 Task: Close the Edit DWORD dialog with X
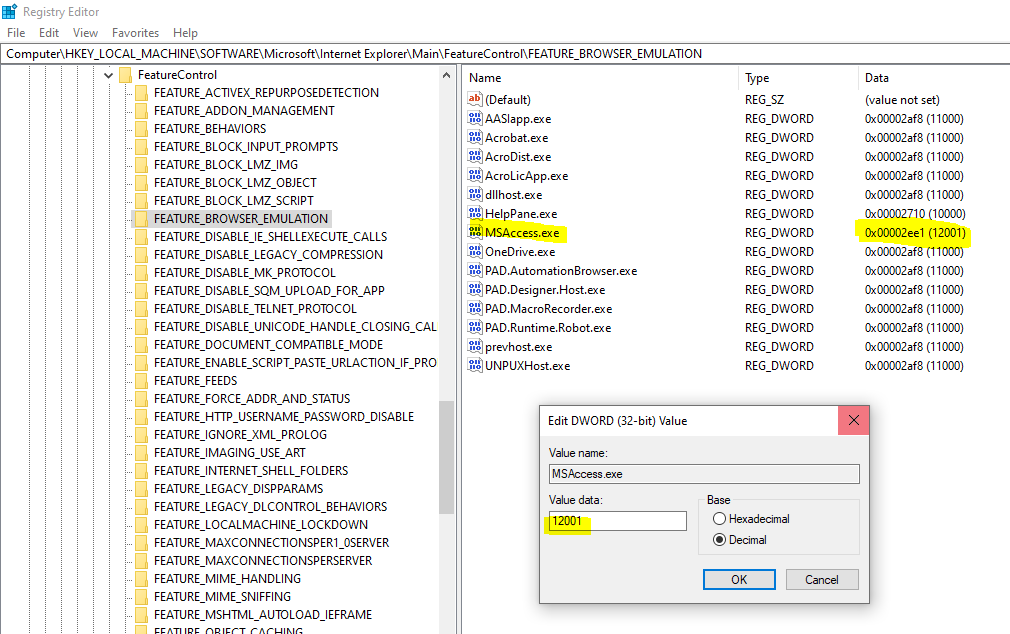tap(854, 420)
